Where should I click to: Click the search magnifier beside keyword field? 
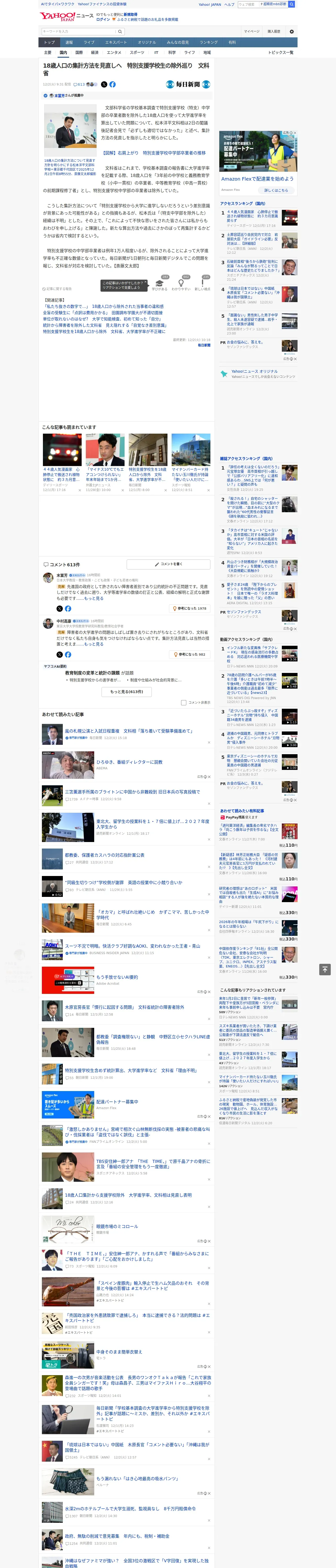(x=120, y=31)
